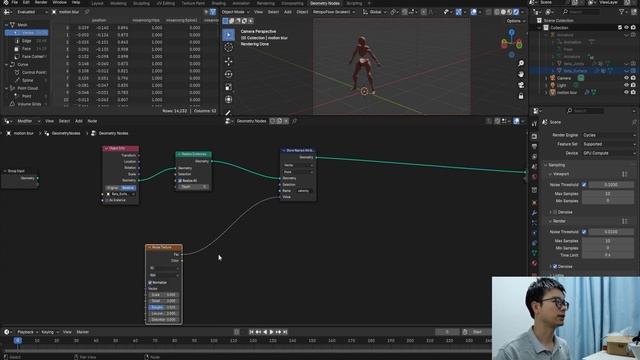
Task: Click the viewport zoom magnifier icon
Action: pos(521,63)
